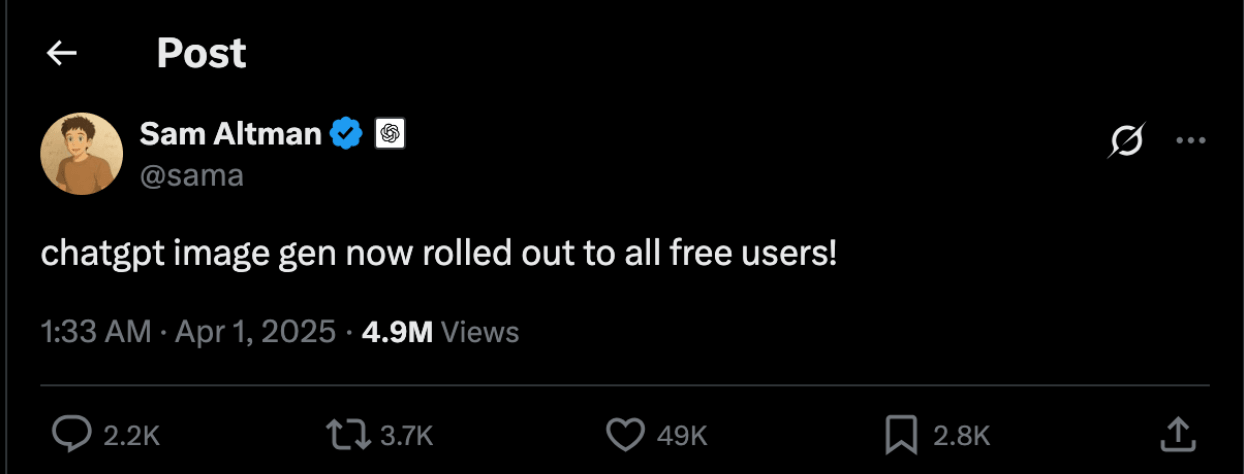This screenshot has height=474, width=1244.
Task: Click the Grok explain-post icon
Action: coord(1125,141)
